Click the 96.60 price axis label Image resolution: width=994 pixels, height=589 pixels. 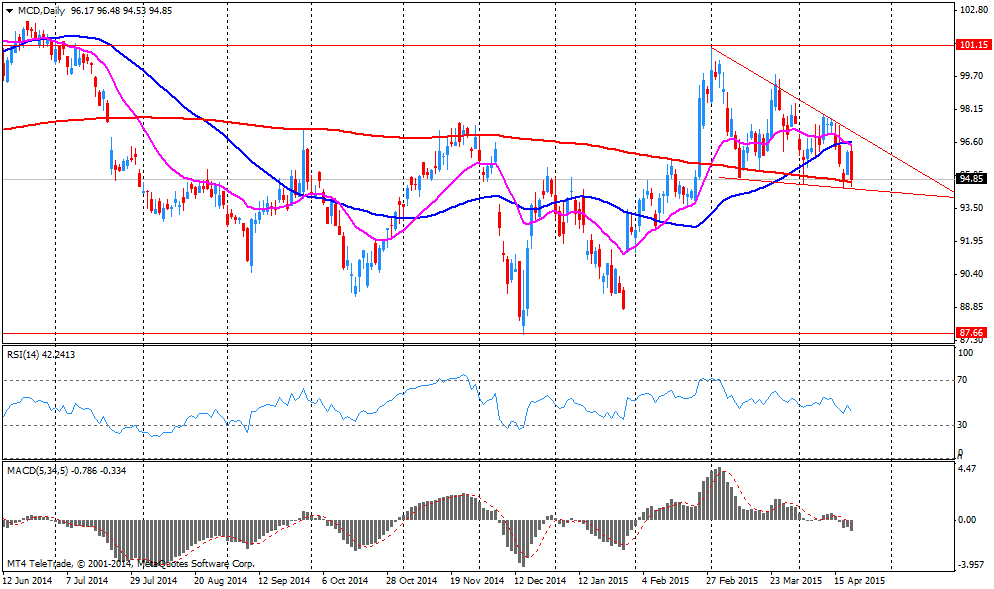[x=972, y=141]
